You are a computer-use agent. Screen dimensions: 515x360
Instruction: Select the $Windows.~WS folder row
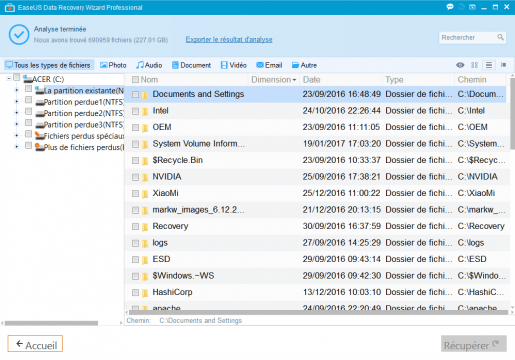click(x=317, y=276)
